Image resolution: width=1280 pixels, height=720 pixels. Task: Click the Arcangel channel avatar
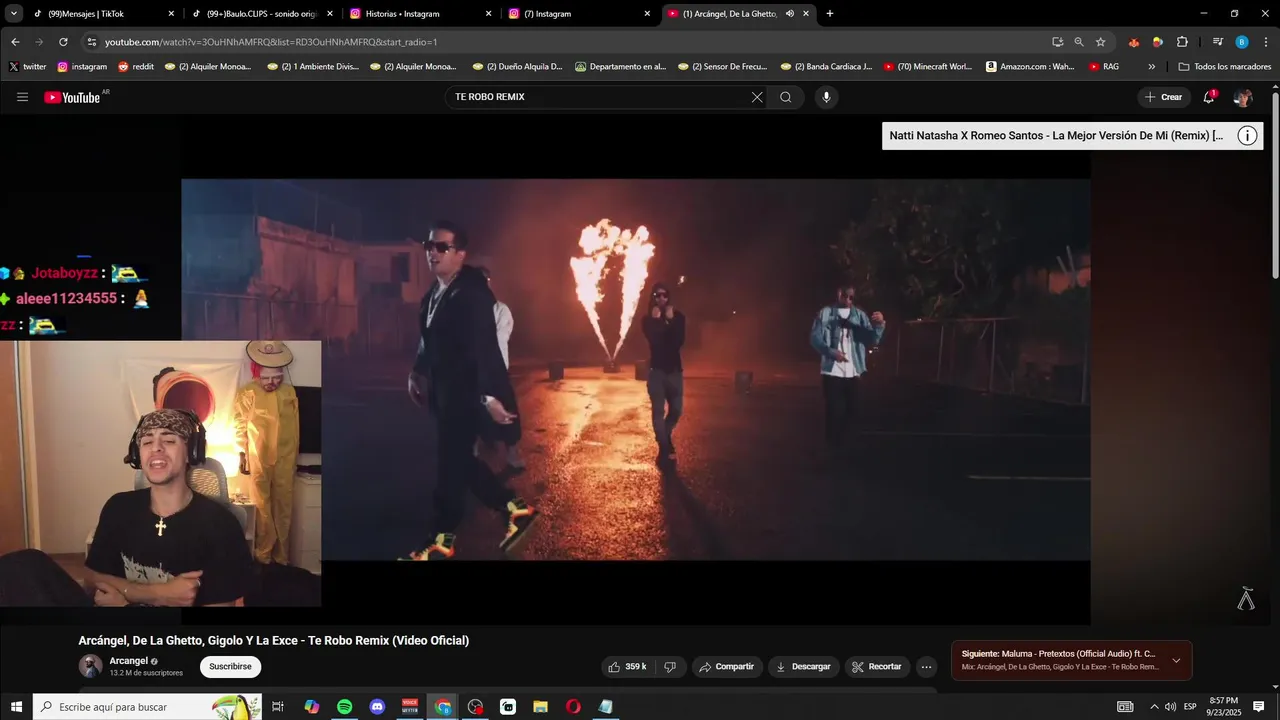click(91, 666)
